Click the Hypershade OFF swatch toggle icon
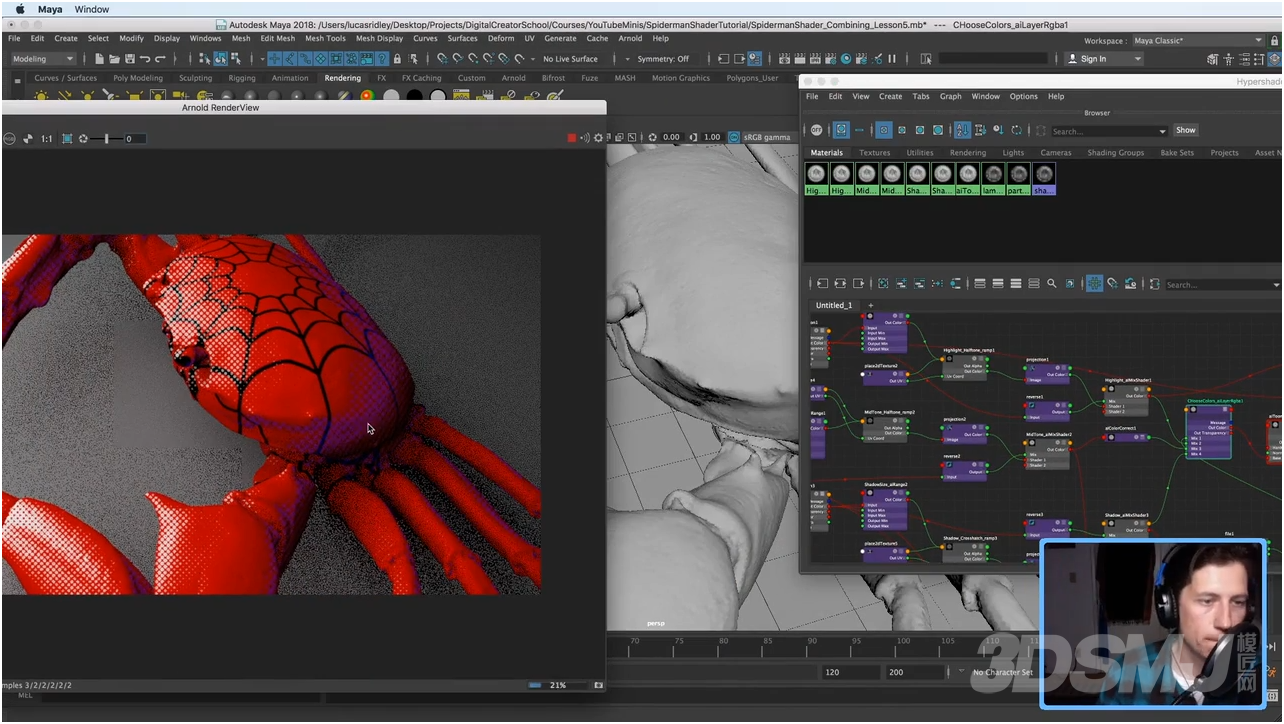The width and height of the screenshot is (1284, 724). coord(816,130)
